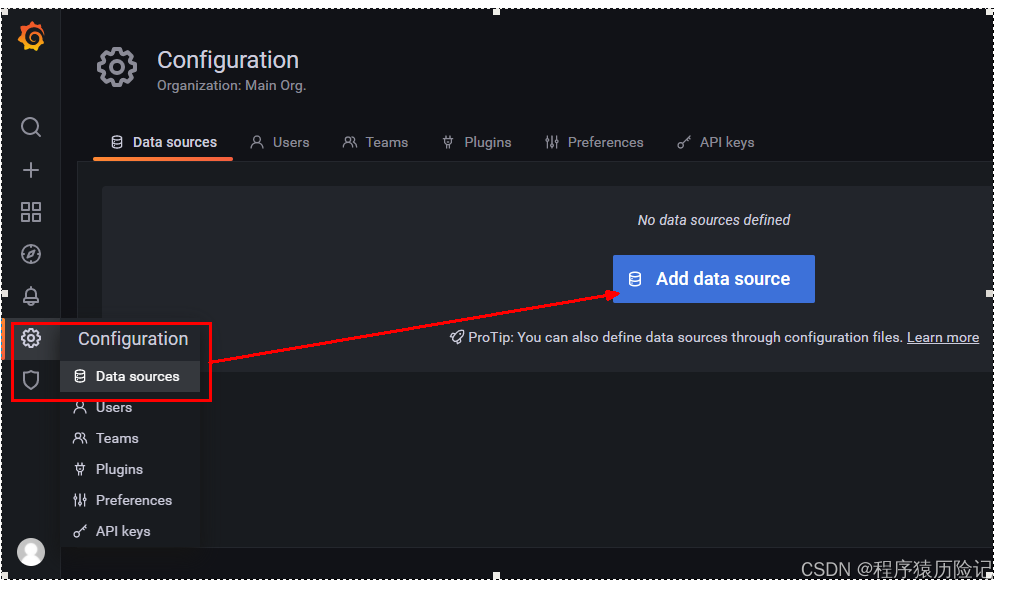Viewport: 1009px width, 589px height.
Task: Click the Configuration gear icon in sidebar
Action: point(31,338)
